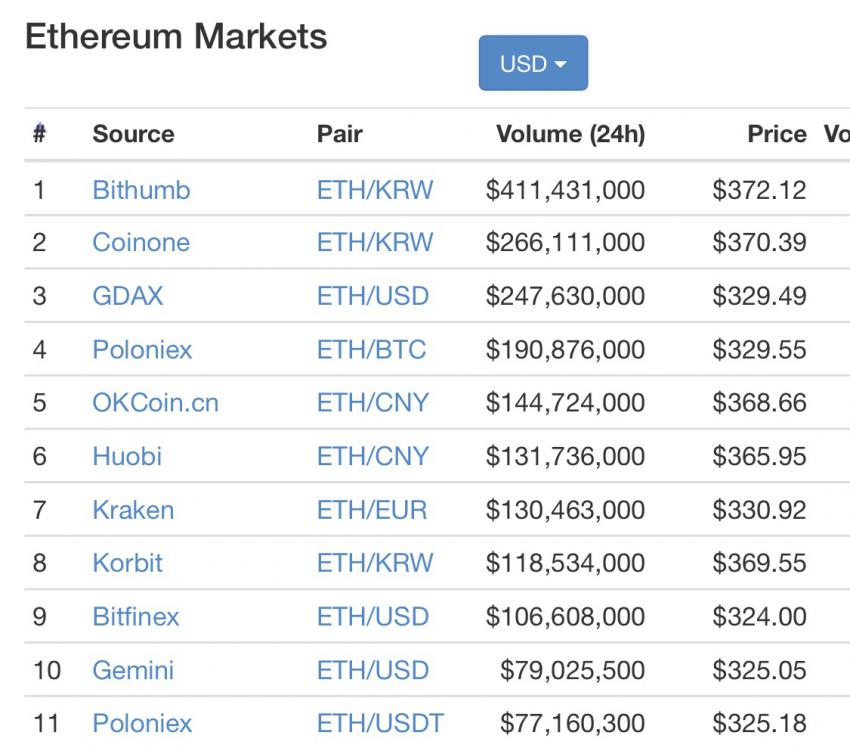Open the GDAX exchange link
850x747 pixels.
[127, 295]
